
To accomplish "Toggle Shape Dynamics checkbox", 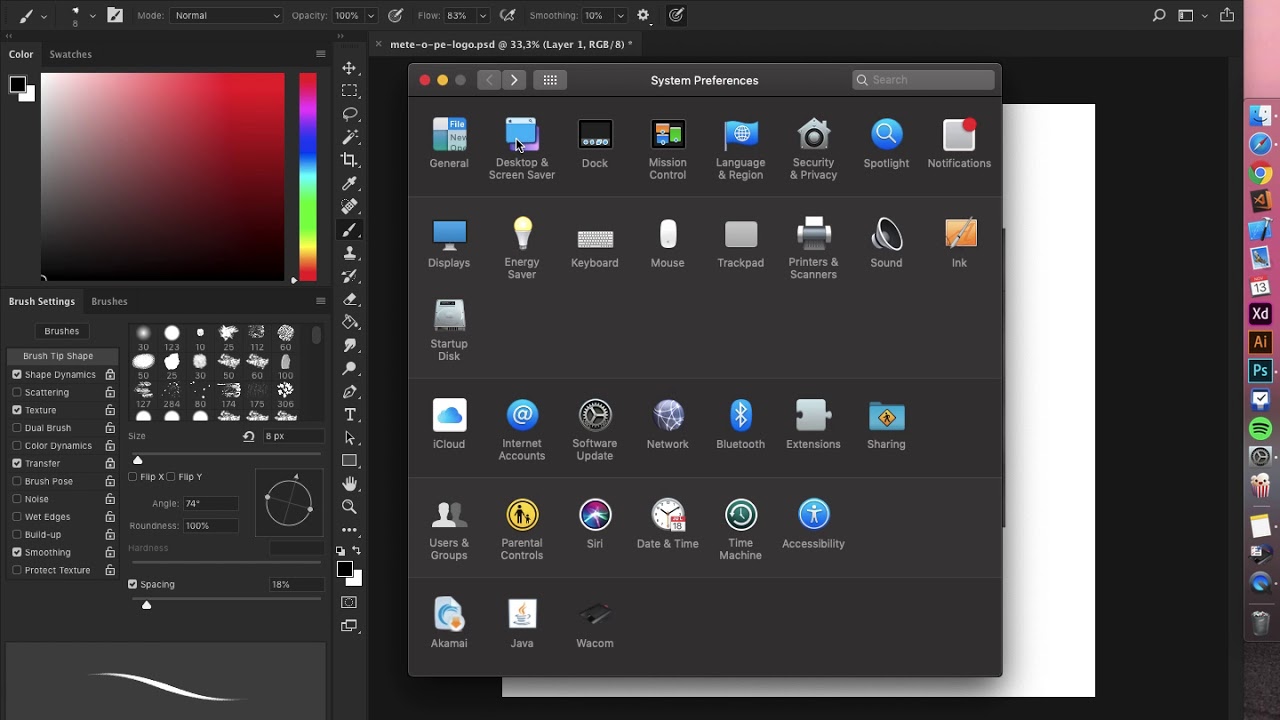I will 17,374.
